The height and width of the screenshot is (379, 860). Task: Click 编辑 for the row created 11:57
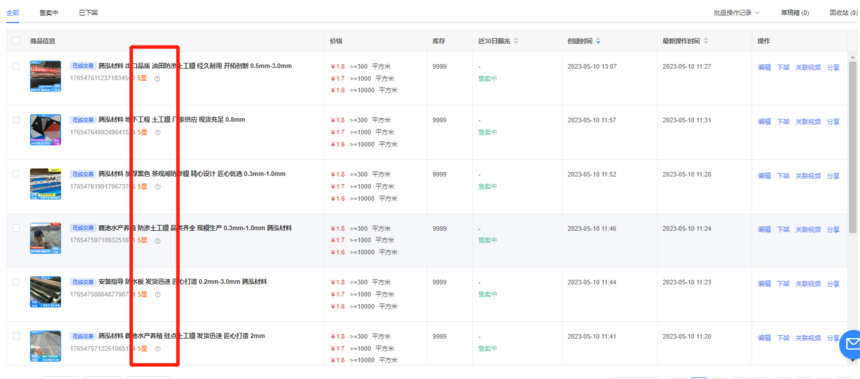point(764,122)
